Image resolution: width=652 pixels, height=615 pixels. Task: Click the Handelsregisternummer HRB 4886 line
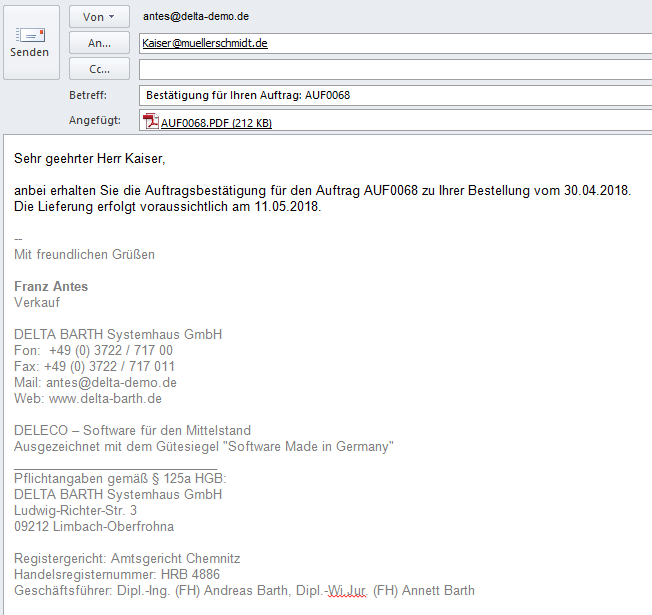tap(117, 575)
